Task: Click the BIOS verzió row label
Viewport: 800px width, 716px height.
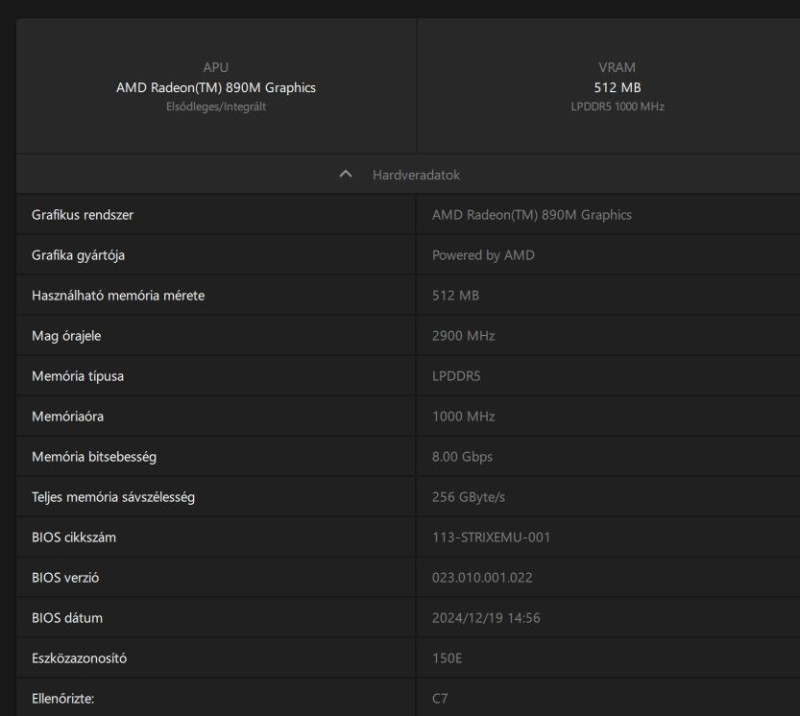Action: [65, 578]
